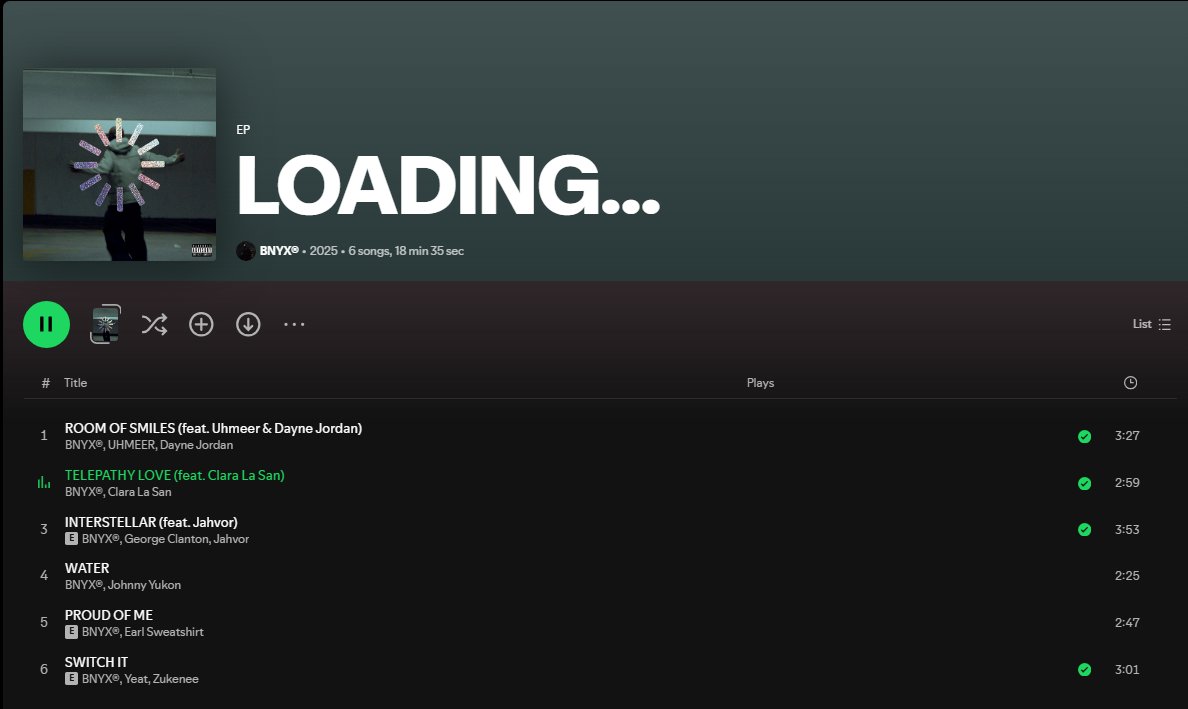The height and width of the screenshot is (709, 1188).
Task: Open Clara La San artist link
Action: [x=139, y=492]
